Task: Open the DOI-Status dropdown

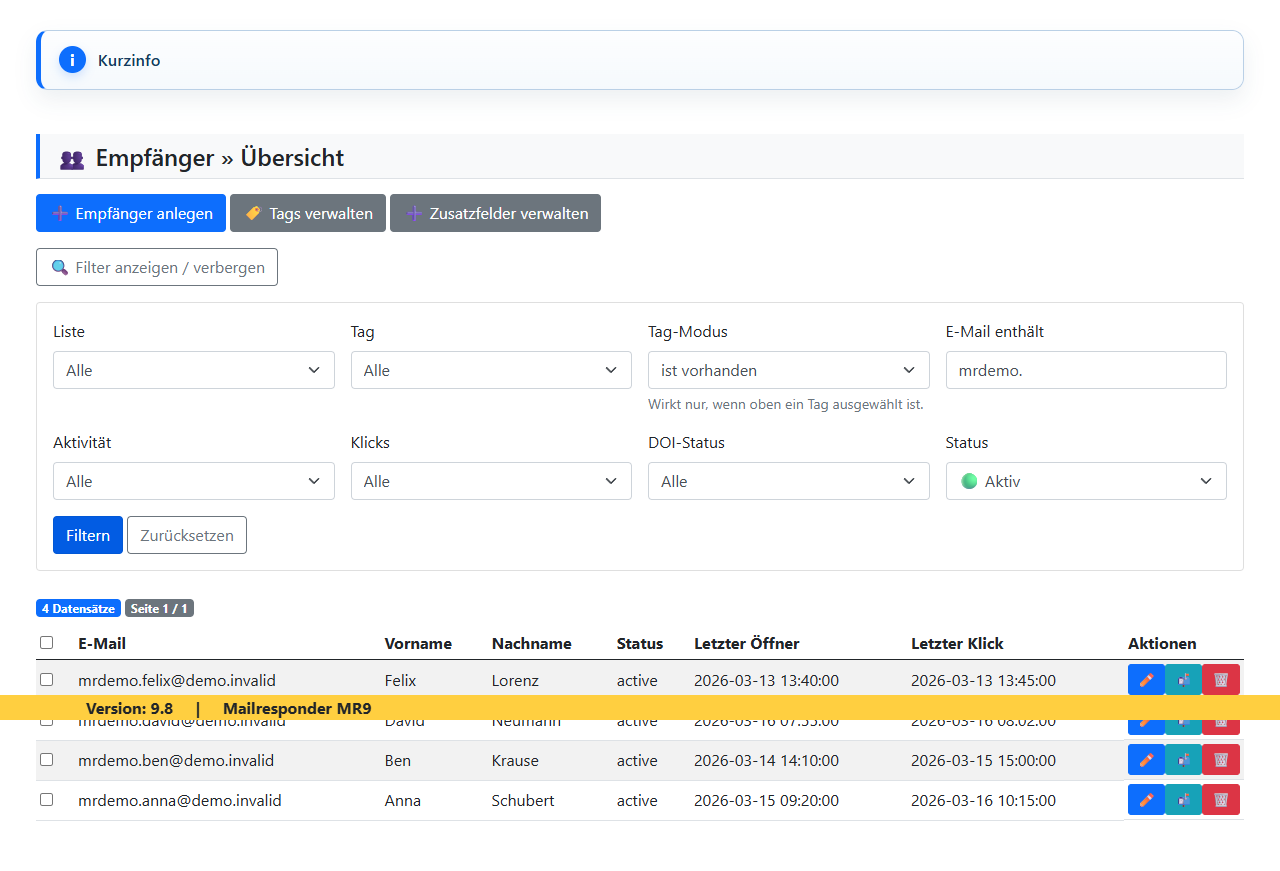Action: coord(788,481)
